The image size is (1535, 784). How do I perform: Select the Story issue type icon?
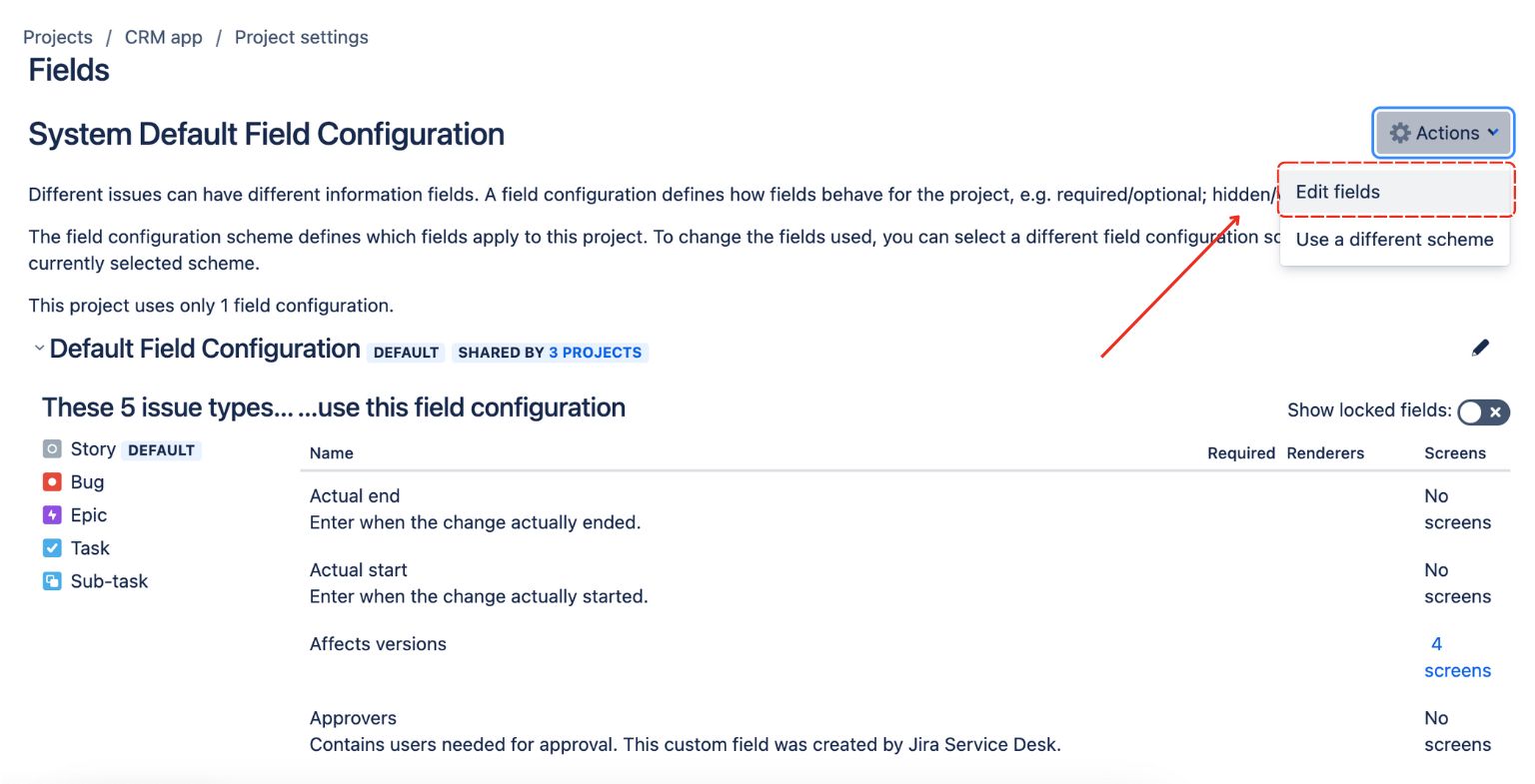click(x=52, y=448)
